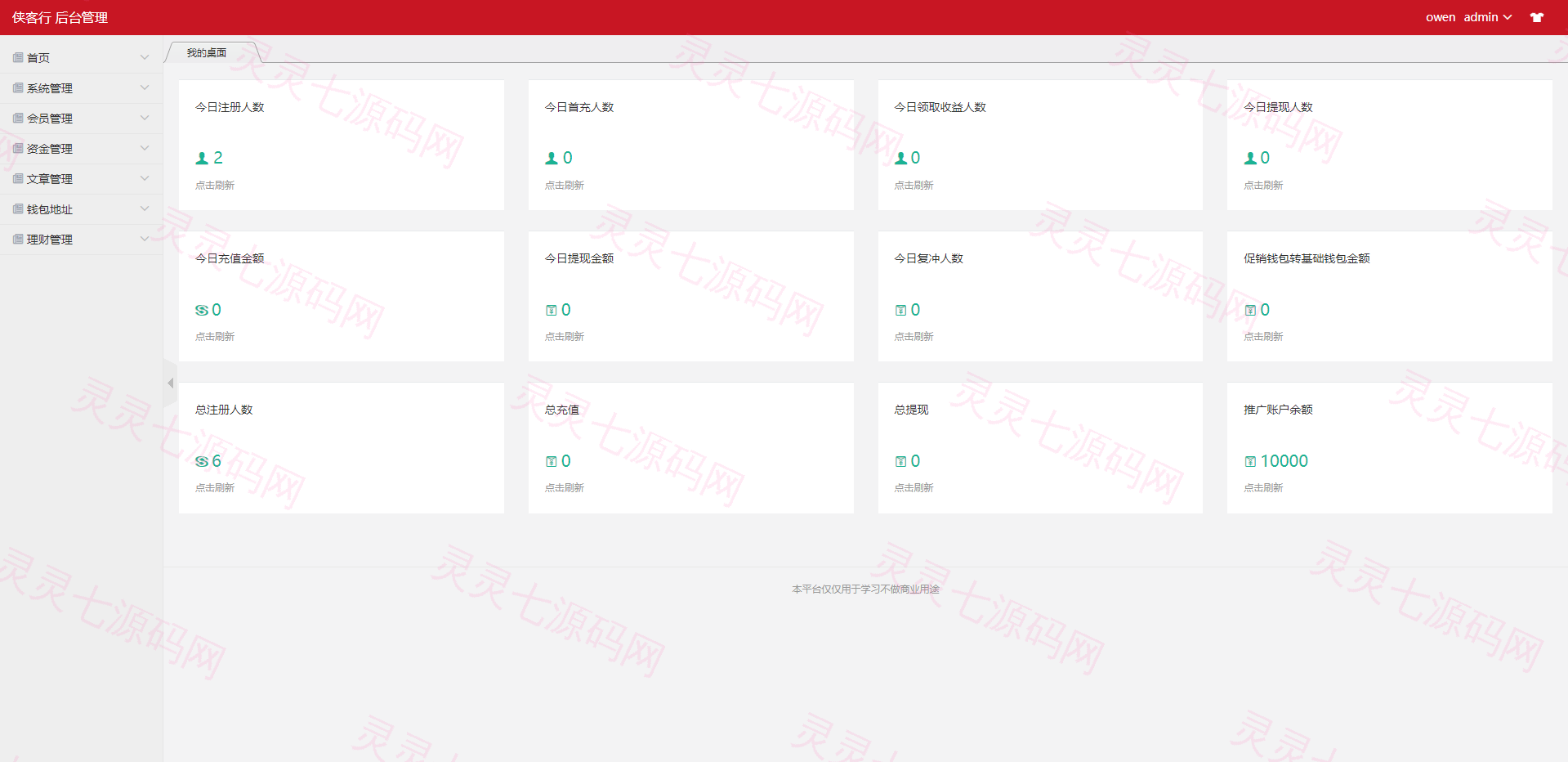Viewport: 1568px width, 762px height.
Task: Click the yen icon in 总提现 card
Action: pyautogui.click(x=901, y=461)
